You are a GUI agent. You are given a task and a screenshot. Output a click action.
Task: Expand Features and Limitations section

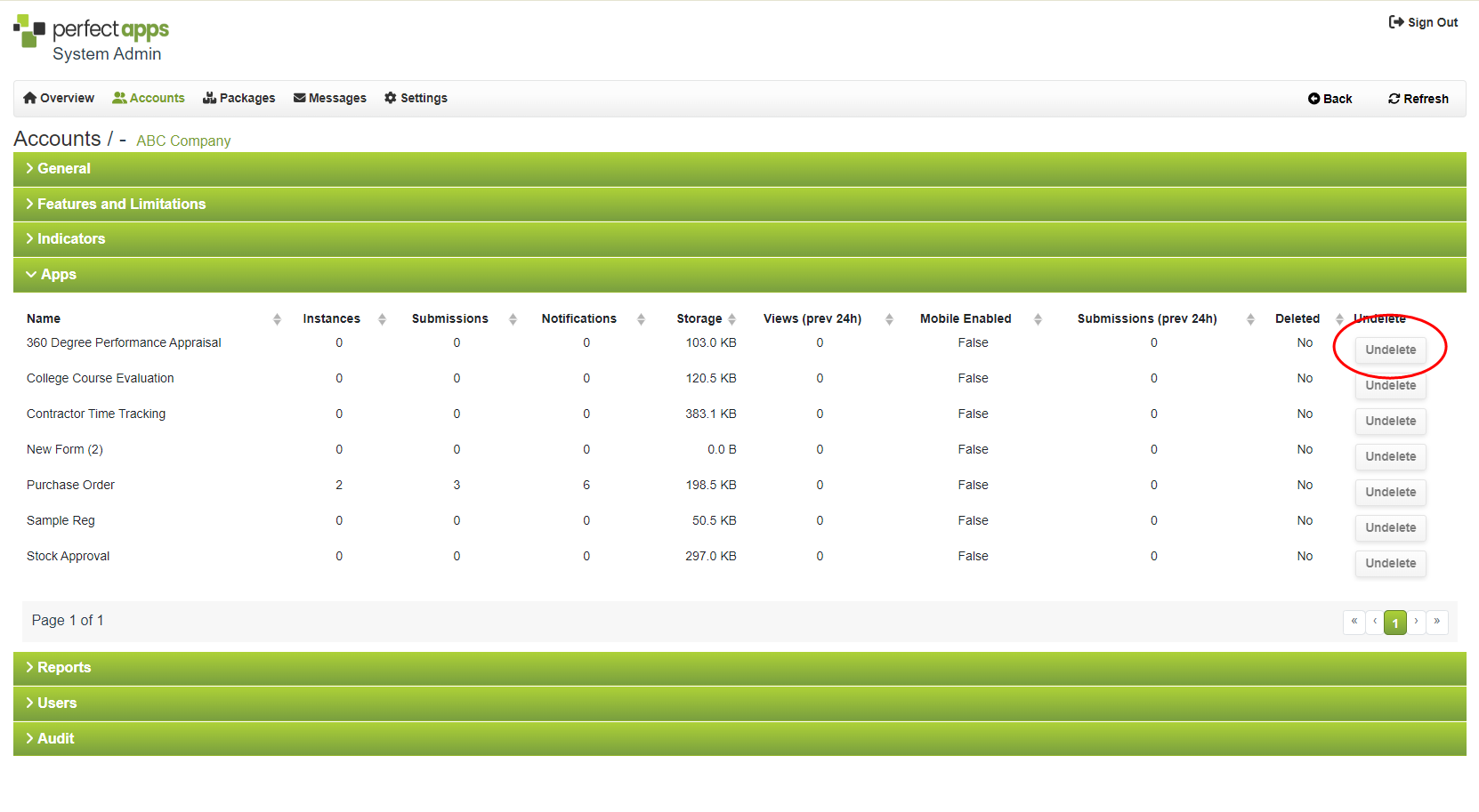pos(739,205)
